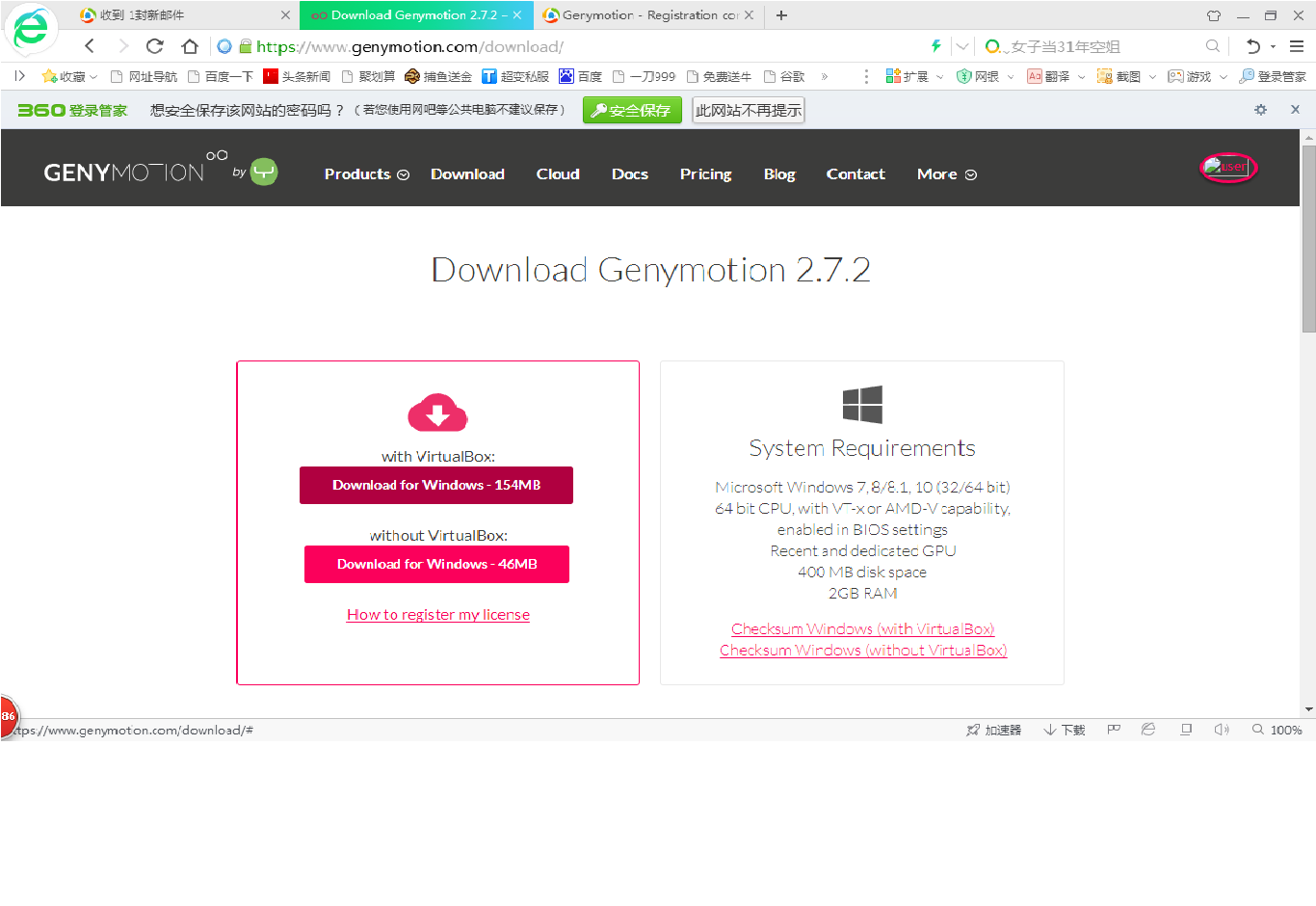Open the Blog nav menu item
This screenshot has height=906, width=1316.
click(779, 174)
